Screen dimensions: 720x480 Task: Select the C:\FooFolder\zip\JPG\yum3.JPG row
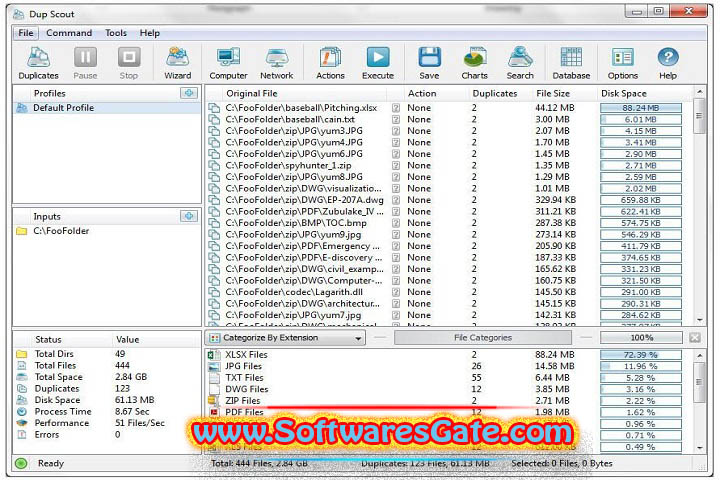445,131
